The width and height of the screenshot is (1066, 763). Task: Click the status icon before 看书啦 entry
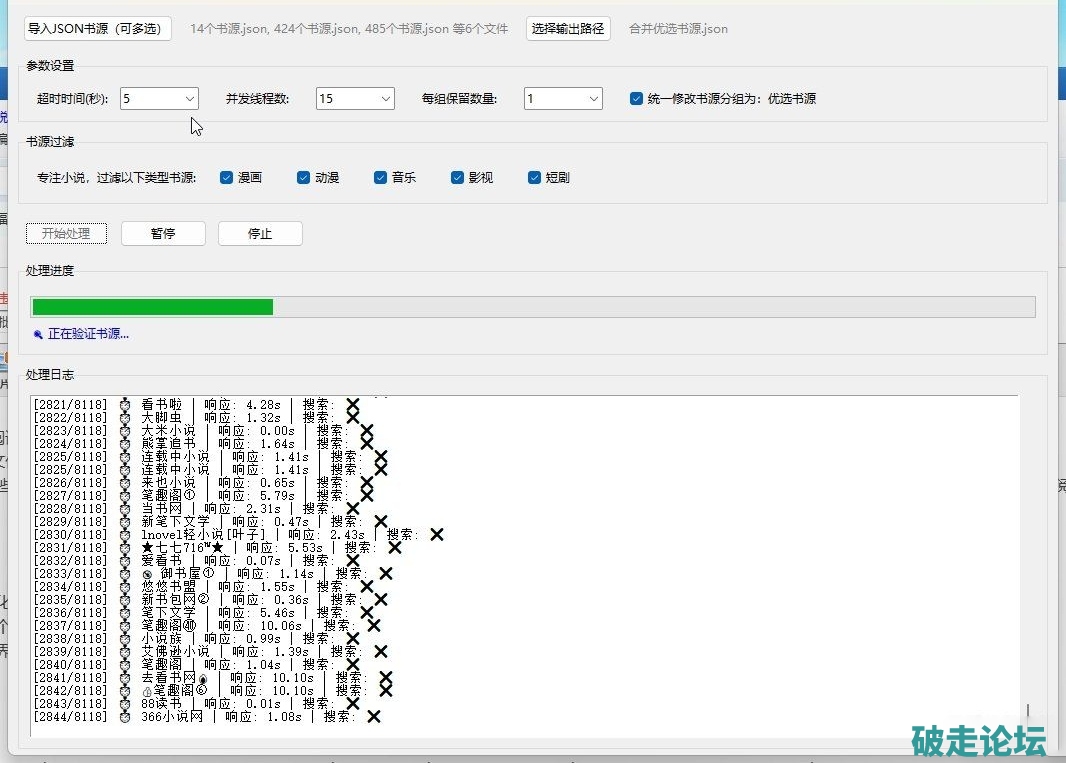point(125,405)
